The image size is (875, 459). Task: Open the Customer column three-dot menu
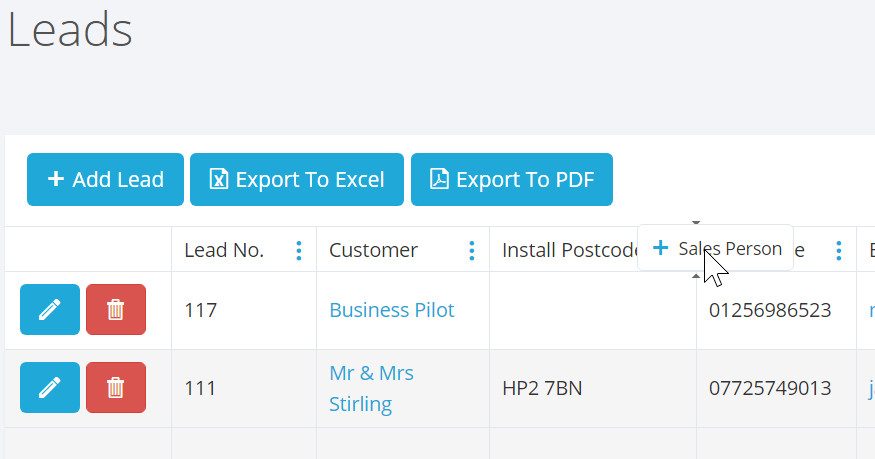tap(472, 250)
